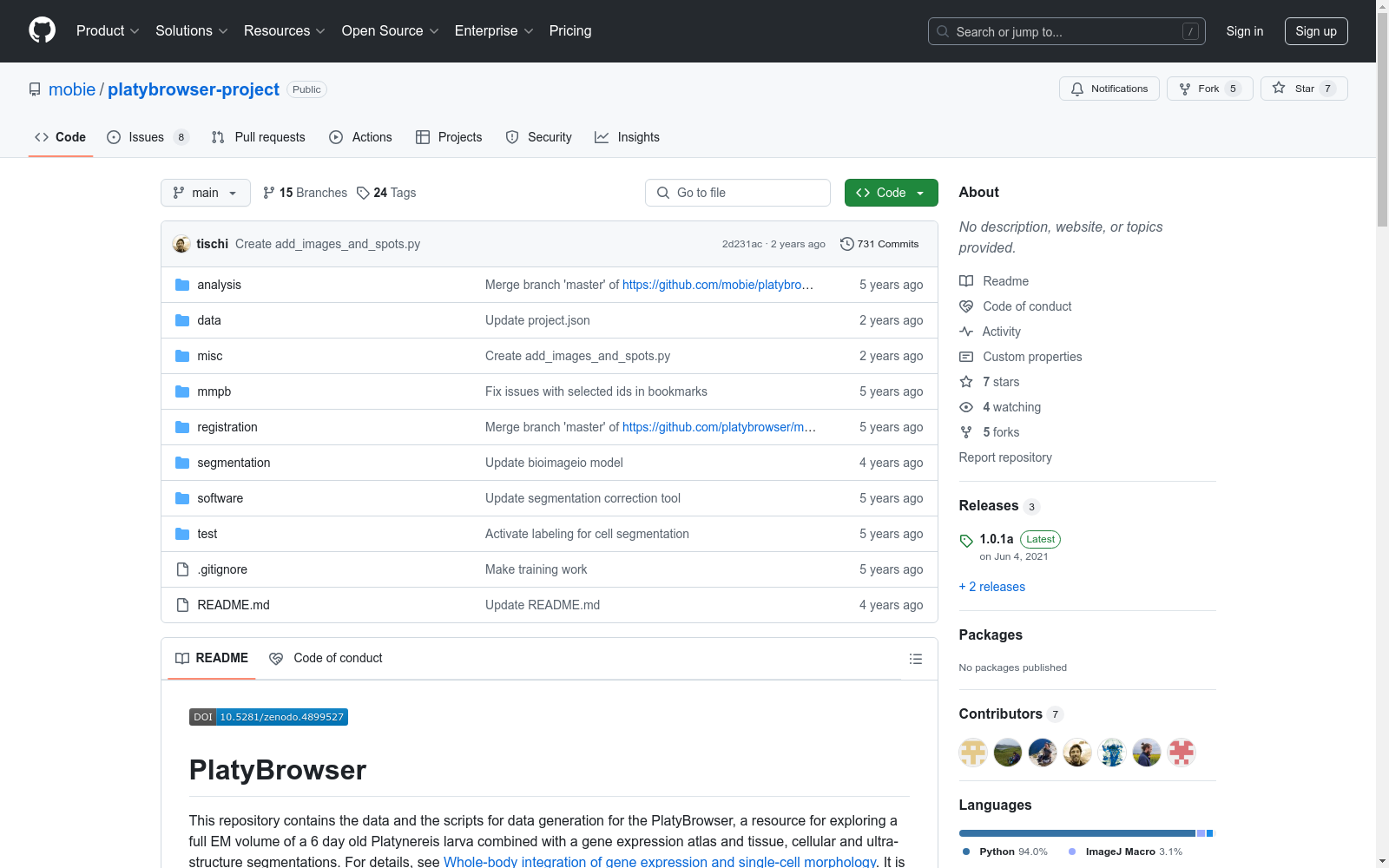The image size is (1389, 868).
Task: Click the test folder icon
Action: click(182, 534)
